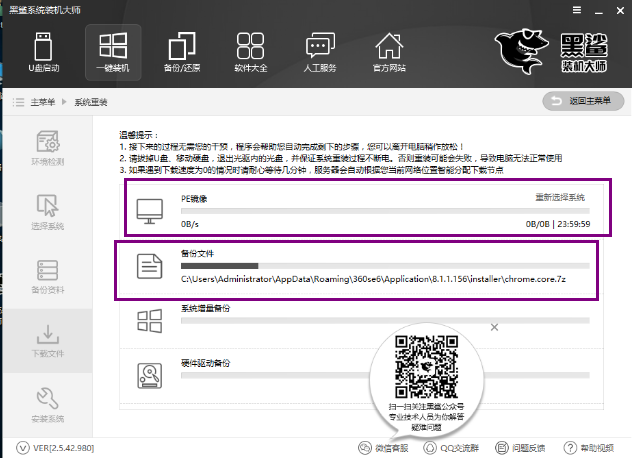Viewport: 644px width, 461px height.
Task: Select the 下载文件 sidebar step
Action: 47,341
